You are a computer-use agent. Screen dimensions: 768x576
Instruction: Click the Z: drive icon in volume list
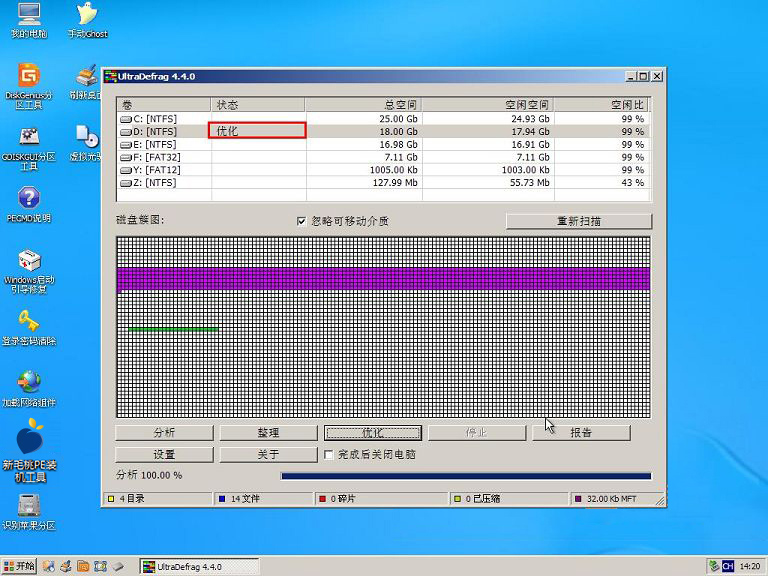tap(126, 183)
